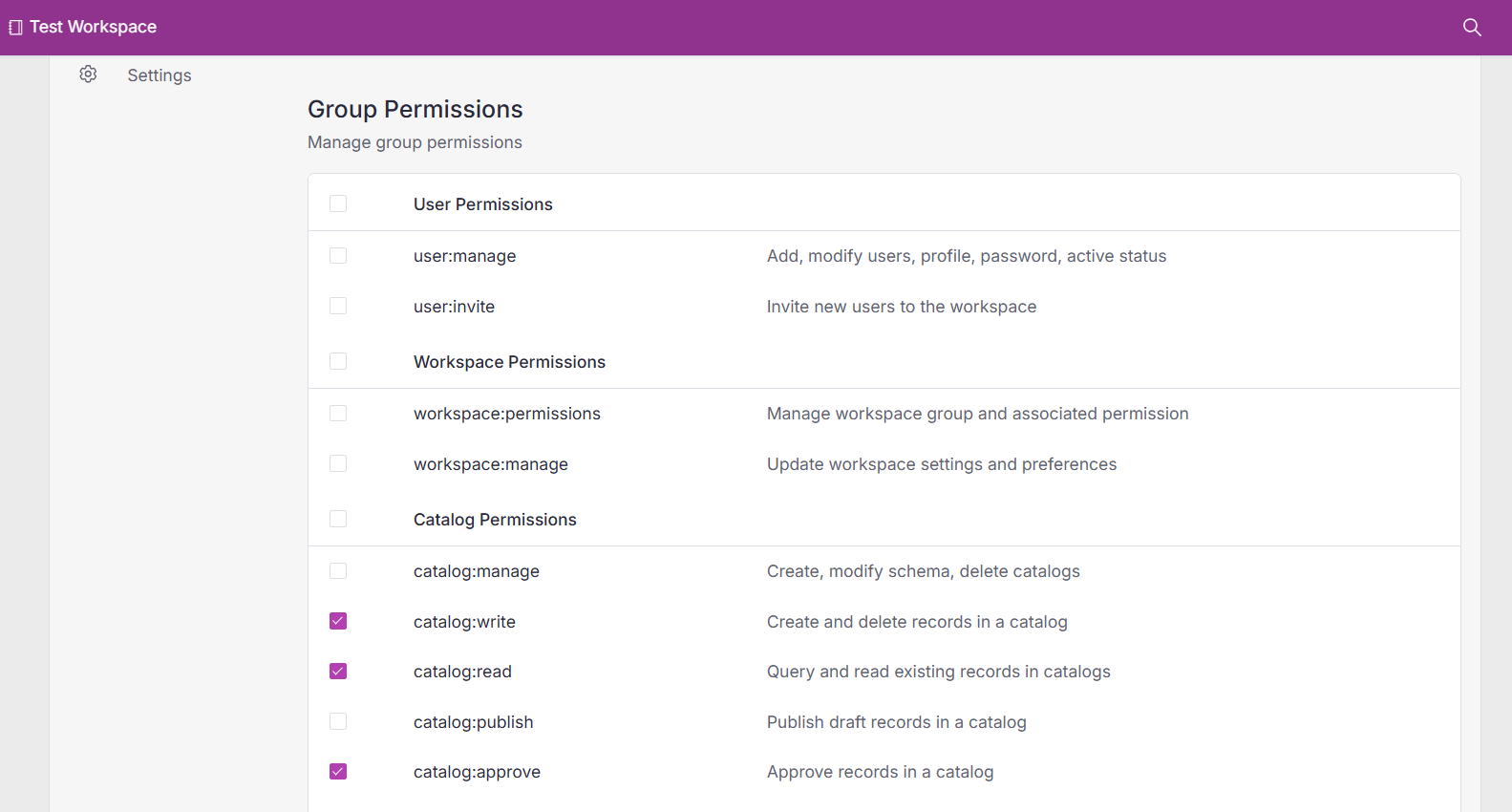Click 'Create and delete records in a catalog'
The height and width of the screenshot is (812, 1512).
coord(918,622)
